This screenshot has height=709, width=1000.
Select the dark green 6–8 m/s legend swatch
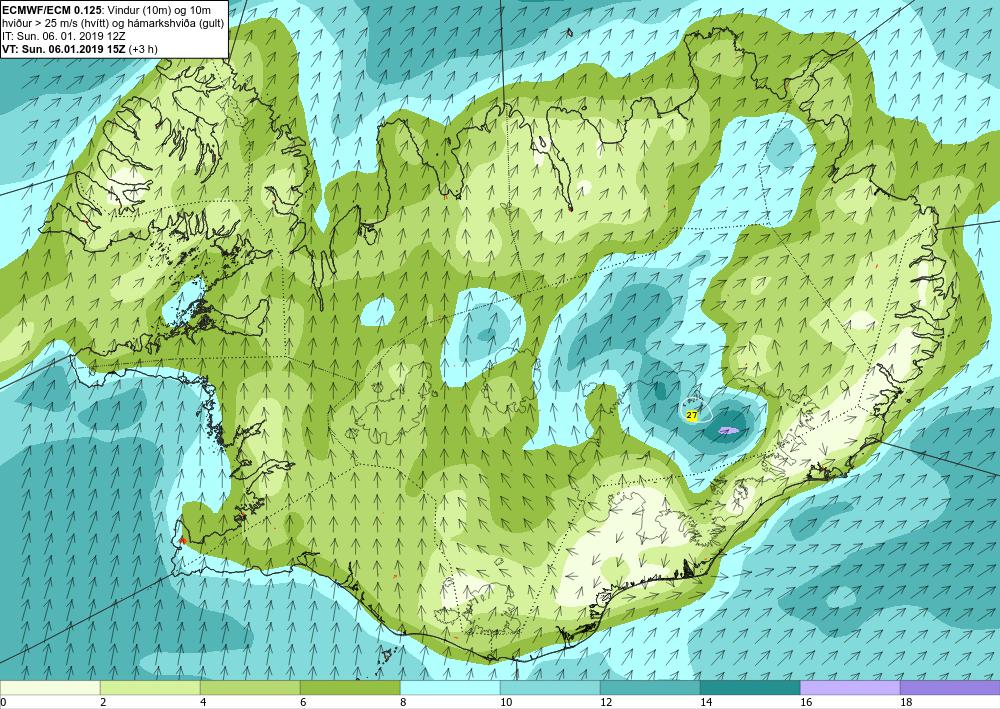pos(350,687)
